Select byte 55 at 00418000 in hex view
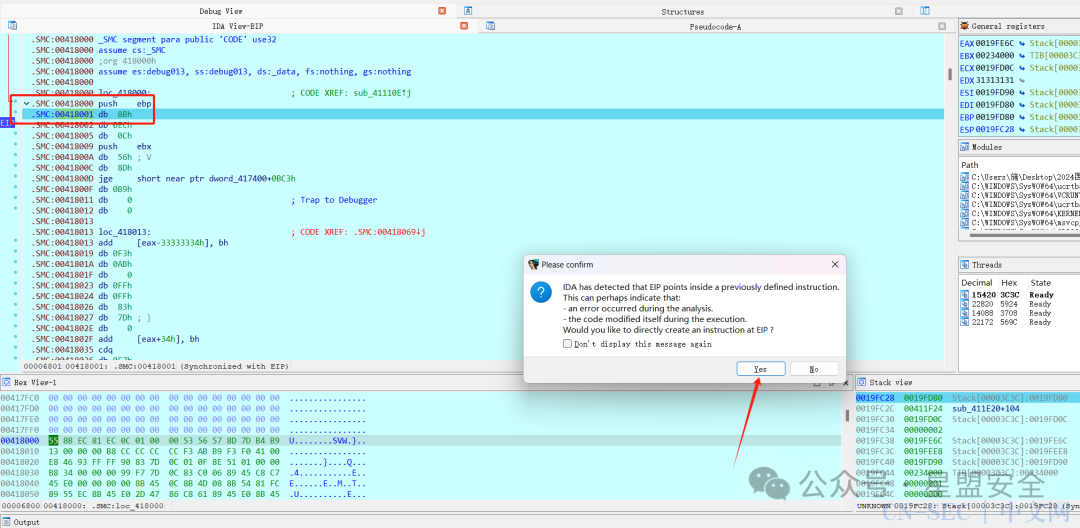Image resolution: width=1080 pixels, height=528 pixels. [x=54, y=440]
